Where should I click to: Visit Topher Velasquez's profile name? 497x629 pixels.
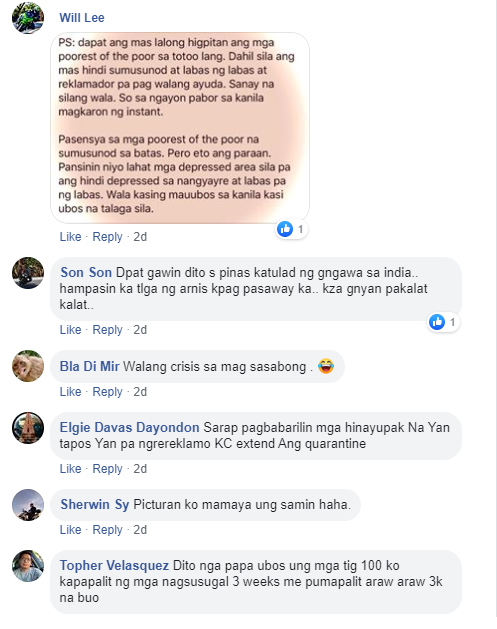pos(114,566)
